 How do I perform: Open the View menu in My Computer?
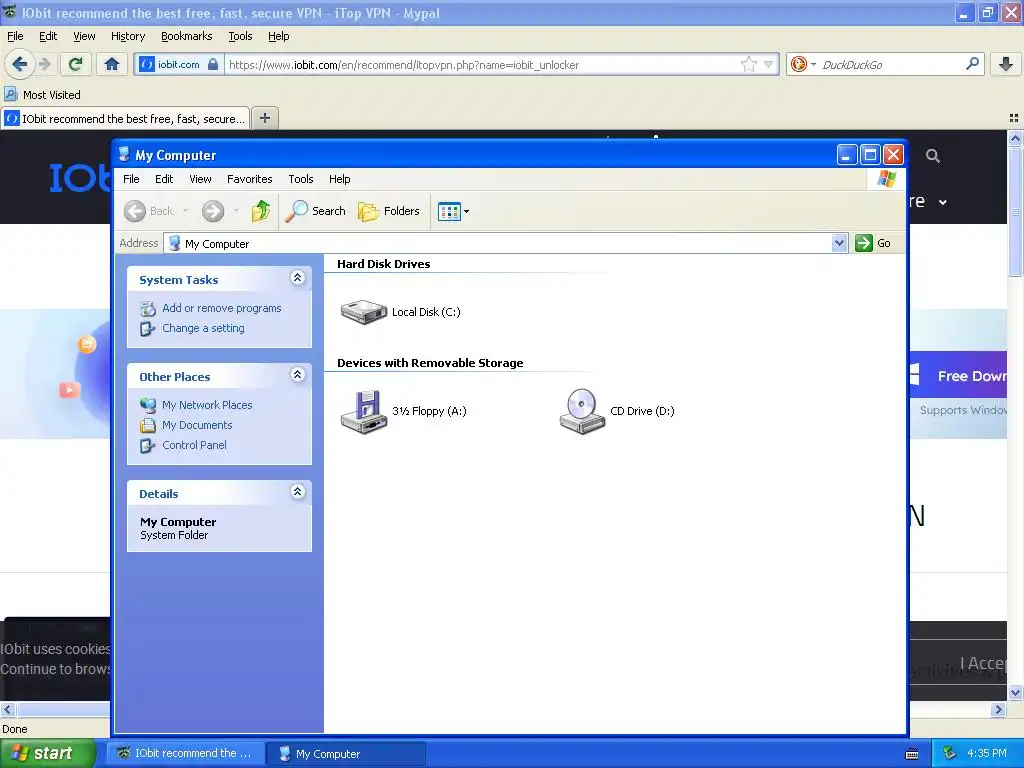coord(200,179)
